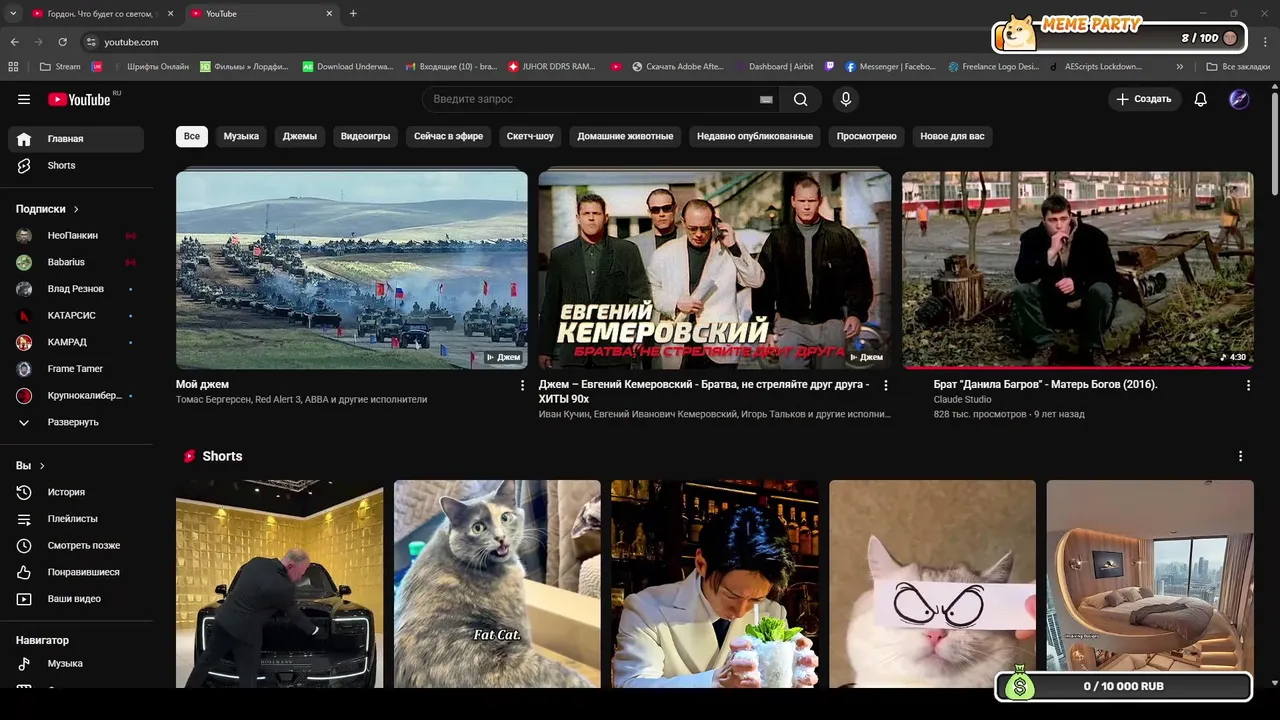Open Ваши видео in the sidebar
1280x720 pixels.
point(76,599)
